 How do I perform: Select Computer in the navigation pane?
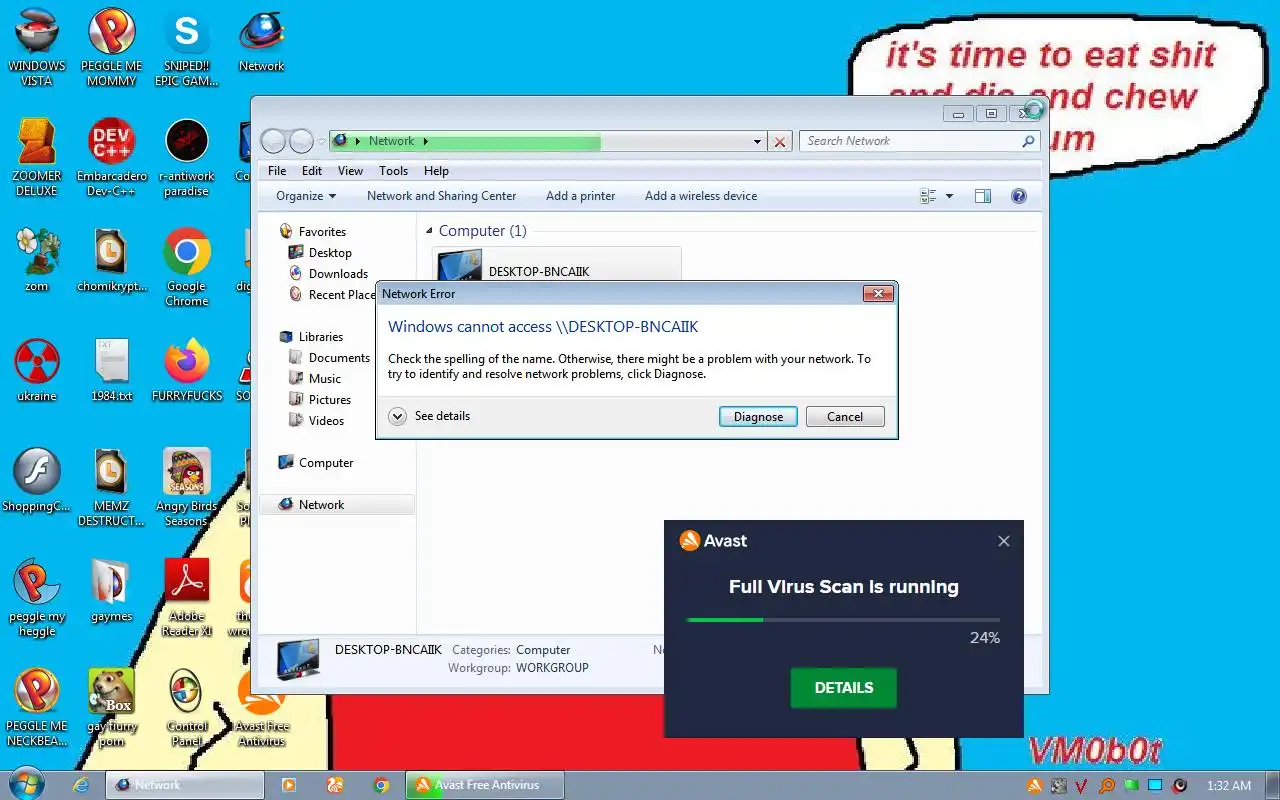tap(316, 463)
